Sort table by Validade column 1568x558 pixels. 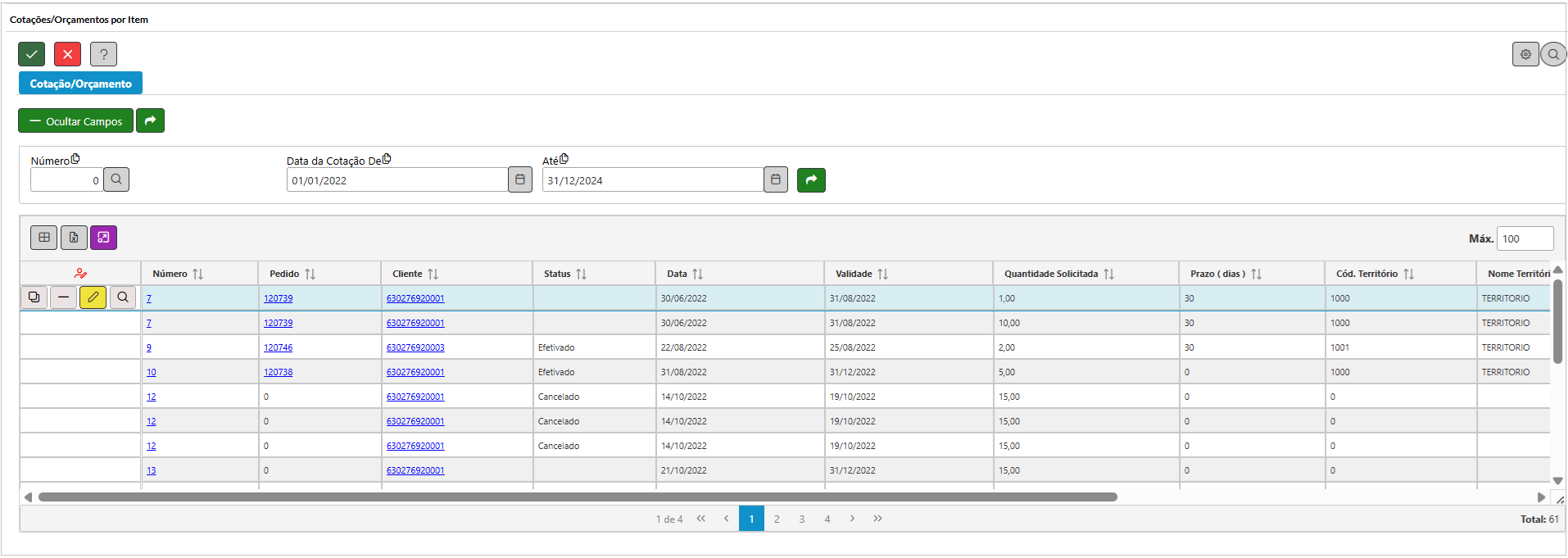tap(882, 274)
